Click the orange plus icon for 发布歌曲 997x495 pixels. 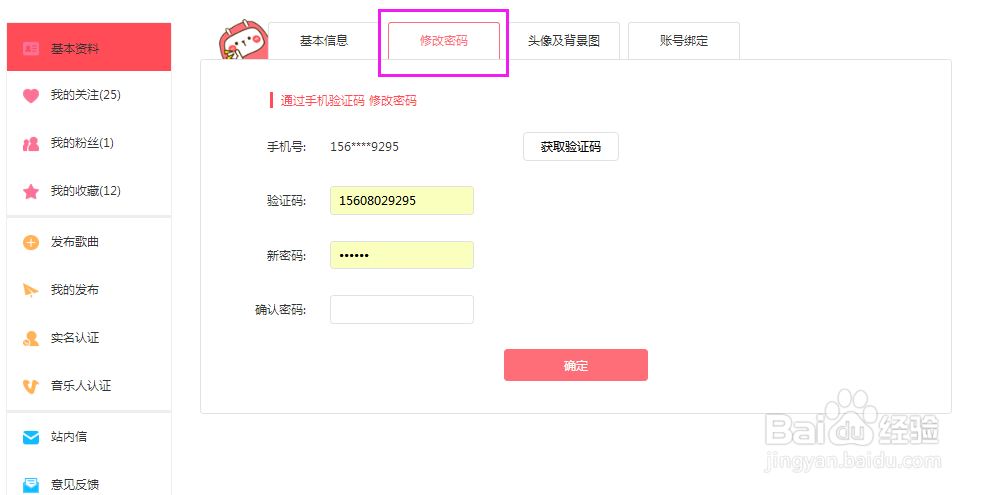(x=31, y=242)
